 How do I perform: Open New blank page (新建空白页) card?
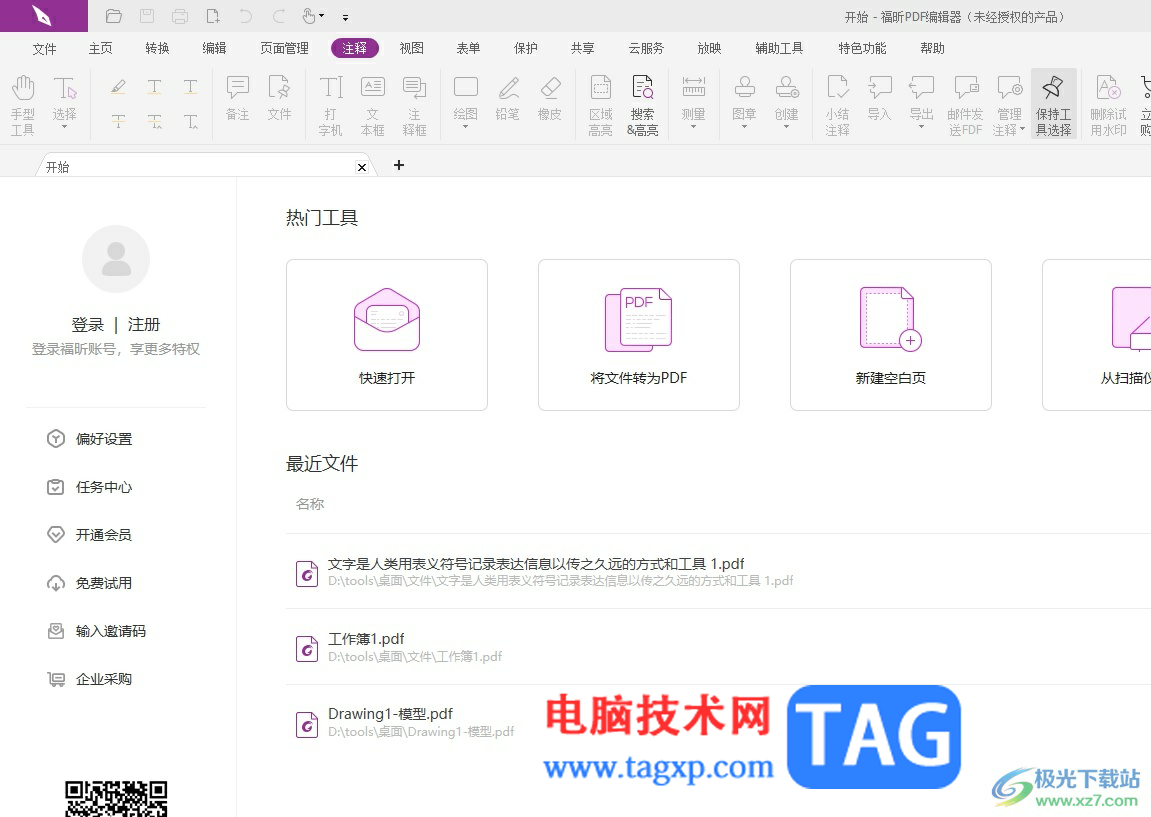pos(890,335)
